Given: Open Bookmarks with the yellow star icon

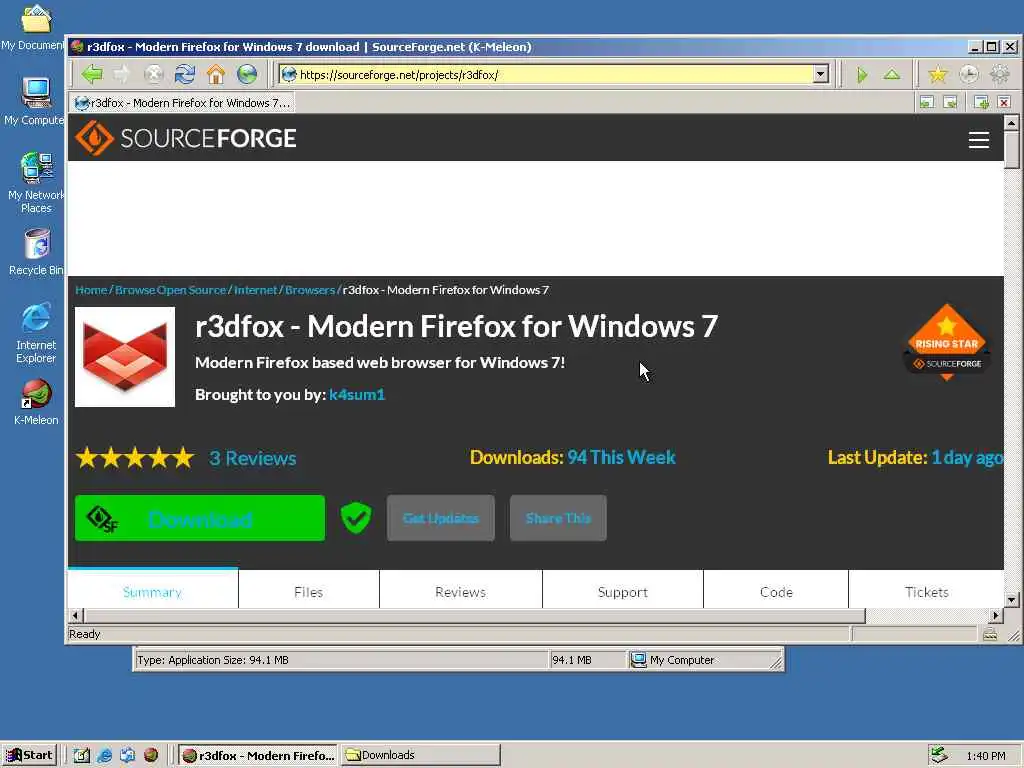Looking at the screenshot, I should click(938, 75).
